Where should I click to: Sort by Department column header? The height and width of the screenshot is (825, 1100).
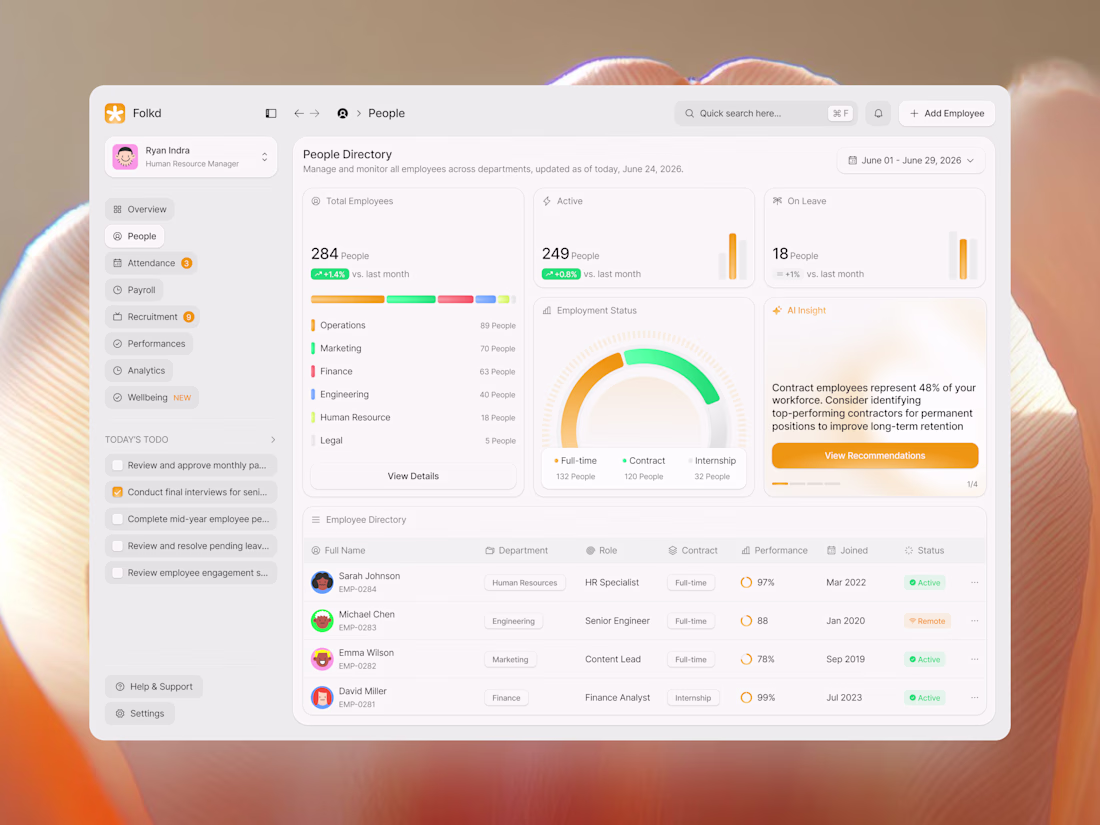click(516, 551)
